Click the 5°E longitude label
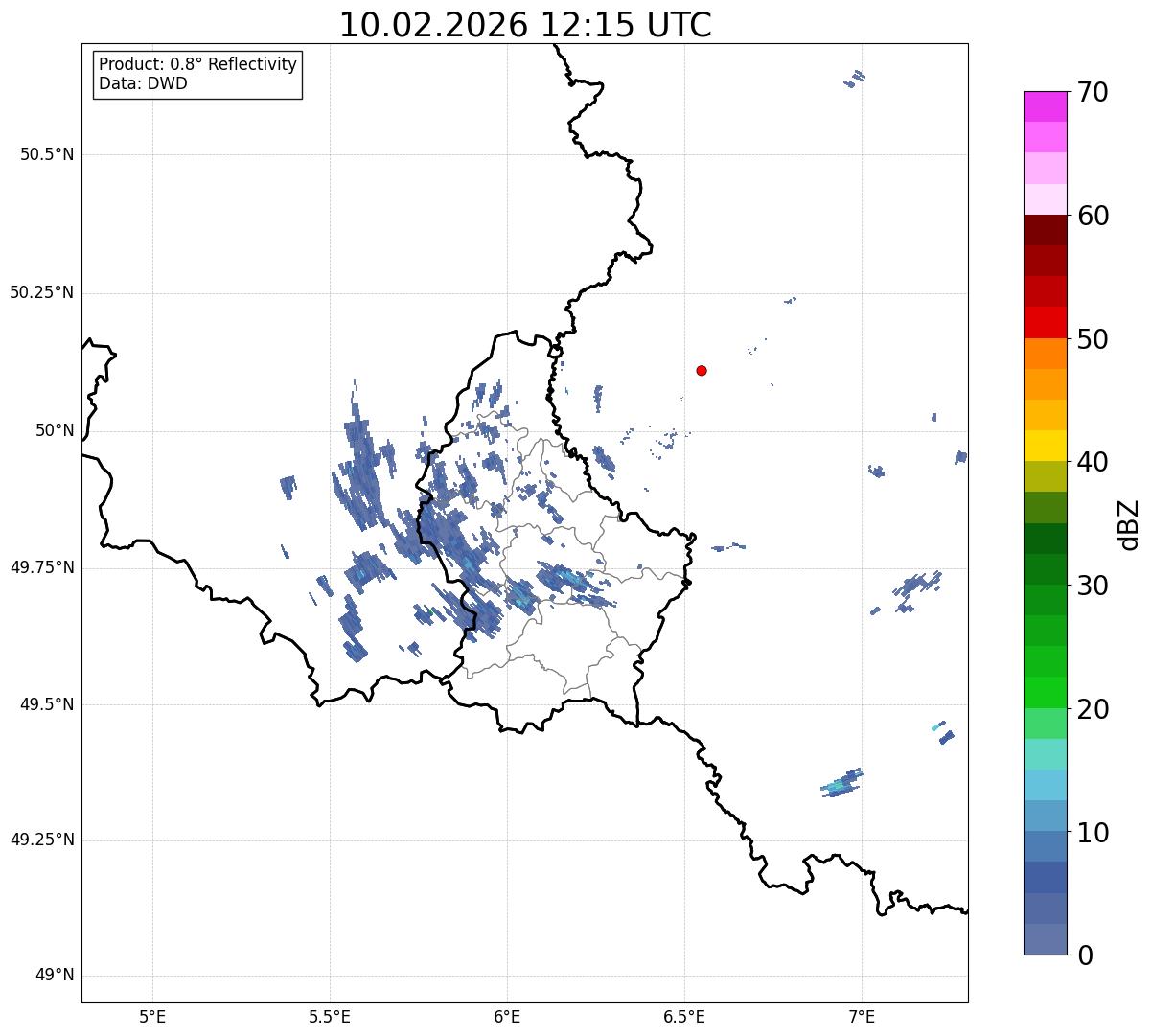Viewport: 1152px width, 1036px height. pyautogui.click(x=152, y=1017)
